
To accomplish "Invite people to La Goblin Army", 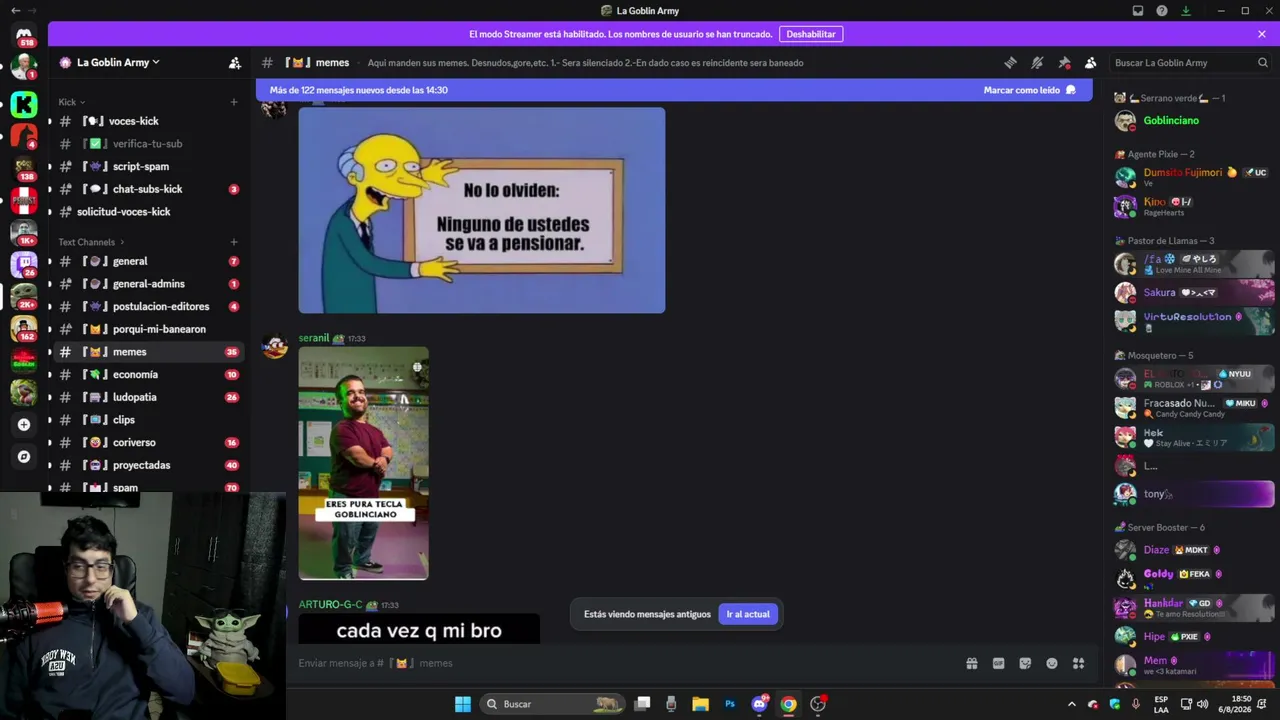I will [235, 62].
